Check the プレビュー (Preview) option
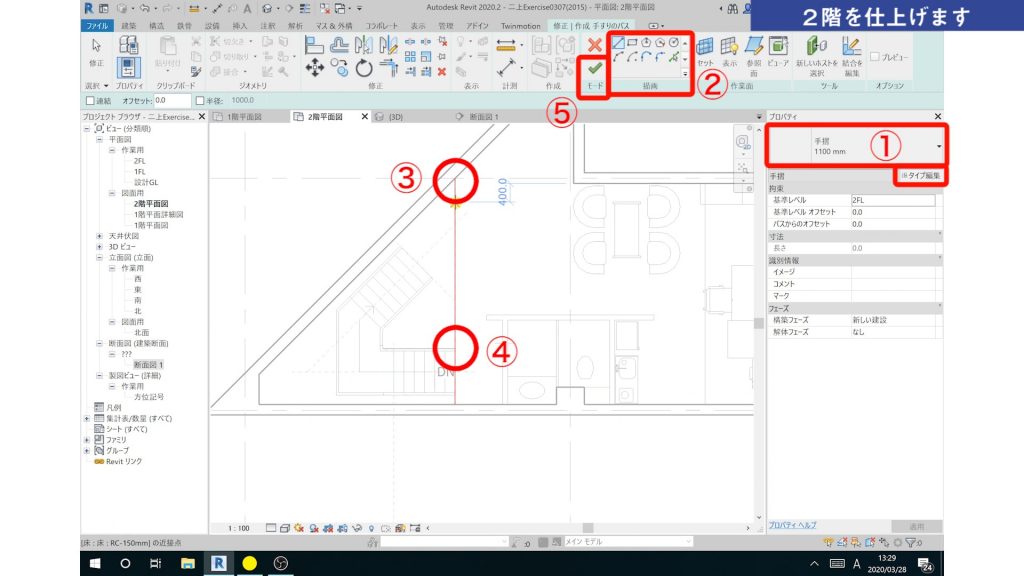The image size is (1024, 576). point(875,56)
